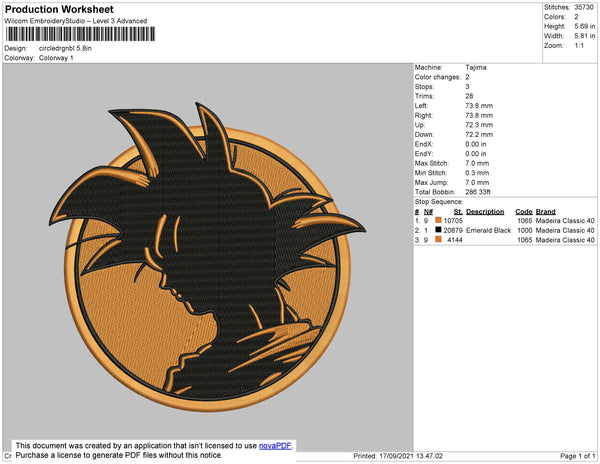Click the stitches value '35730'

tap(584, 7)
